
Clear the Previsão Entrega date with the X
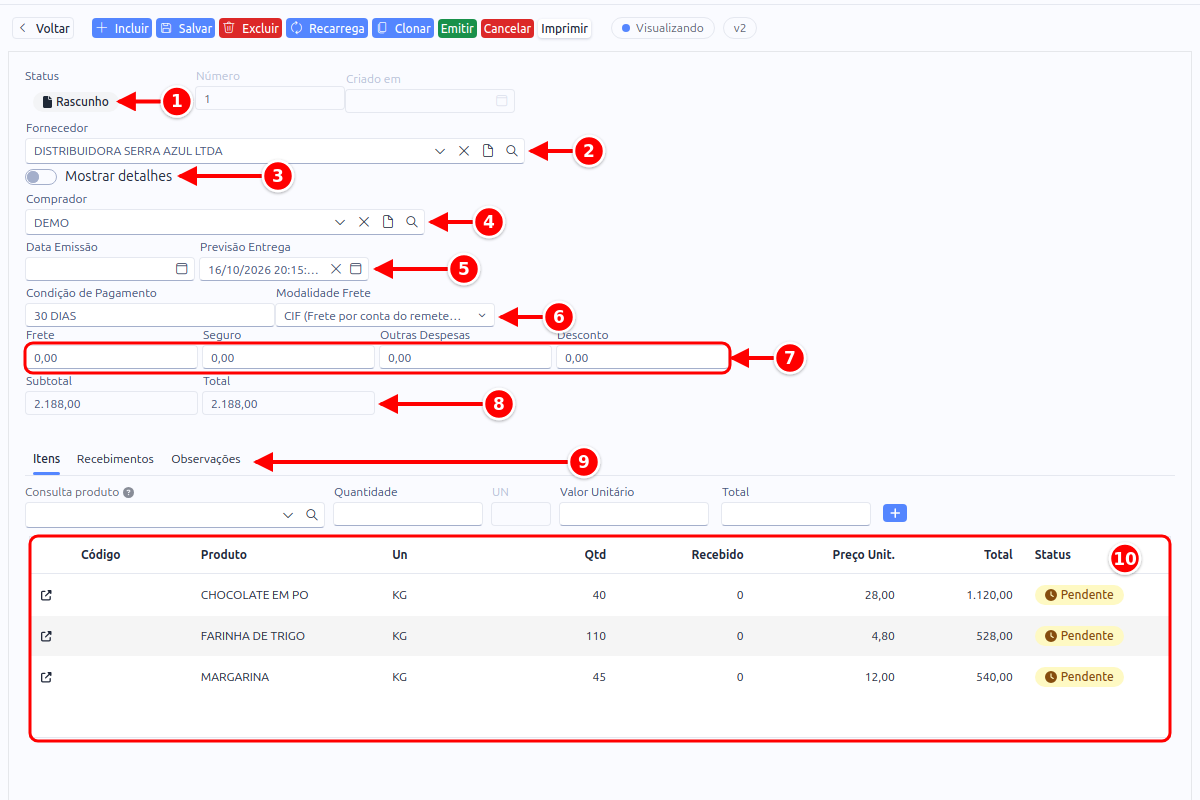pyautogui.click(x=336, y=269)
